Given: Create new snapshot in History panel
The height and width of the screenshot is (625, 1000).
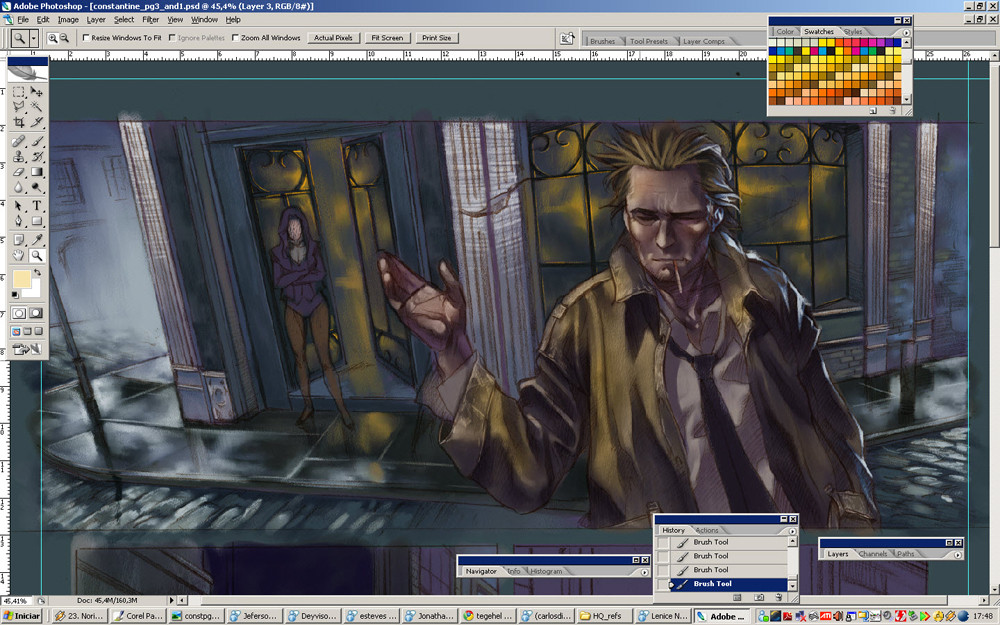Looking at the screenshot, I should tap(758, 598).
